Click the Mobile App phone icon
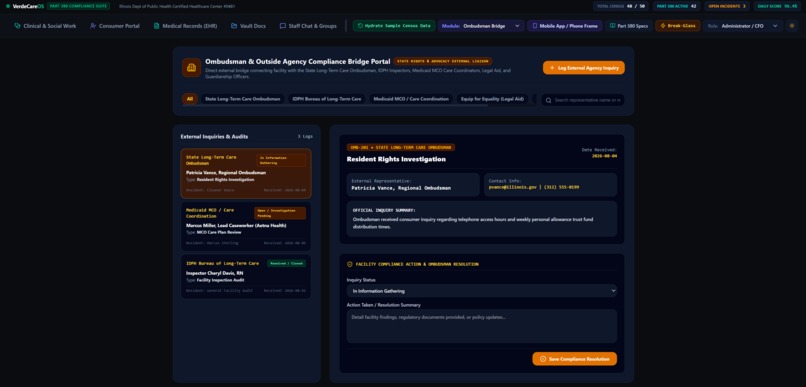 [535, 26]
